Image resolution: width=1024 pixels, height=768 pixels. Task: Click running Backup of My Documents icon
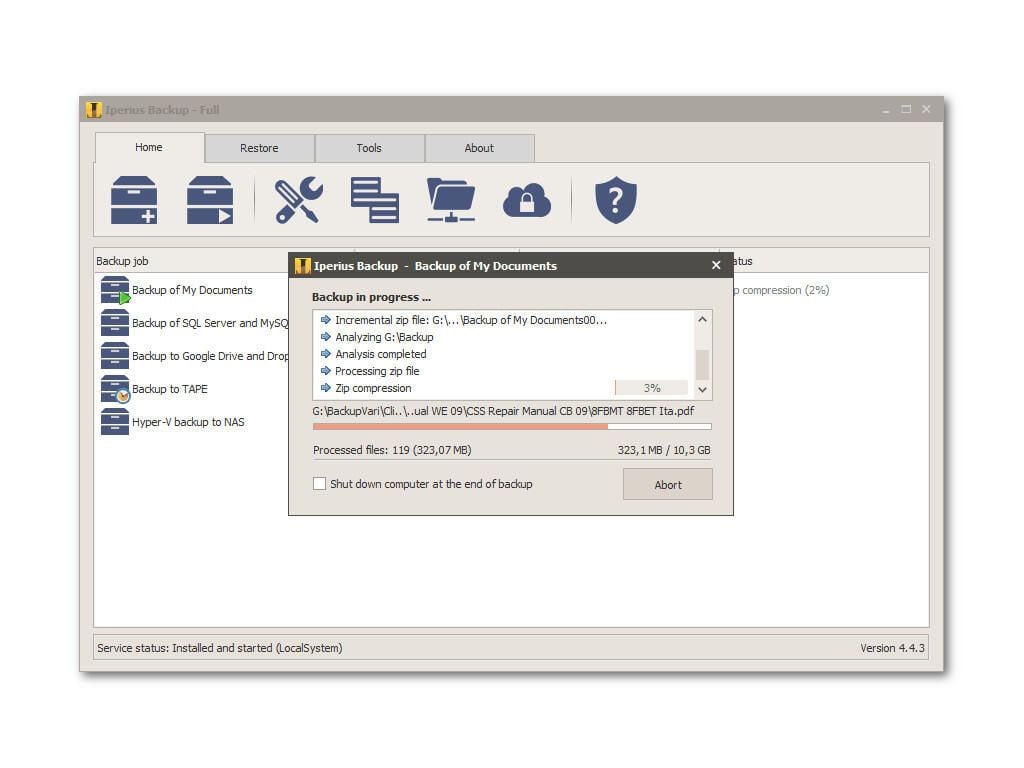click(116, 291)
